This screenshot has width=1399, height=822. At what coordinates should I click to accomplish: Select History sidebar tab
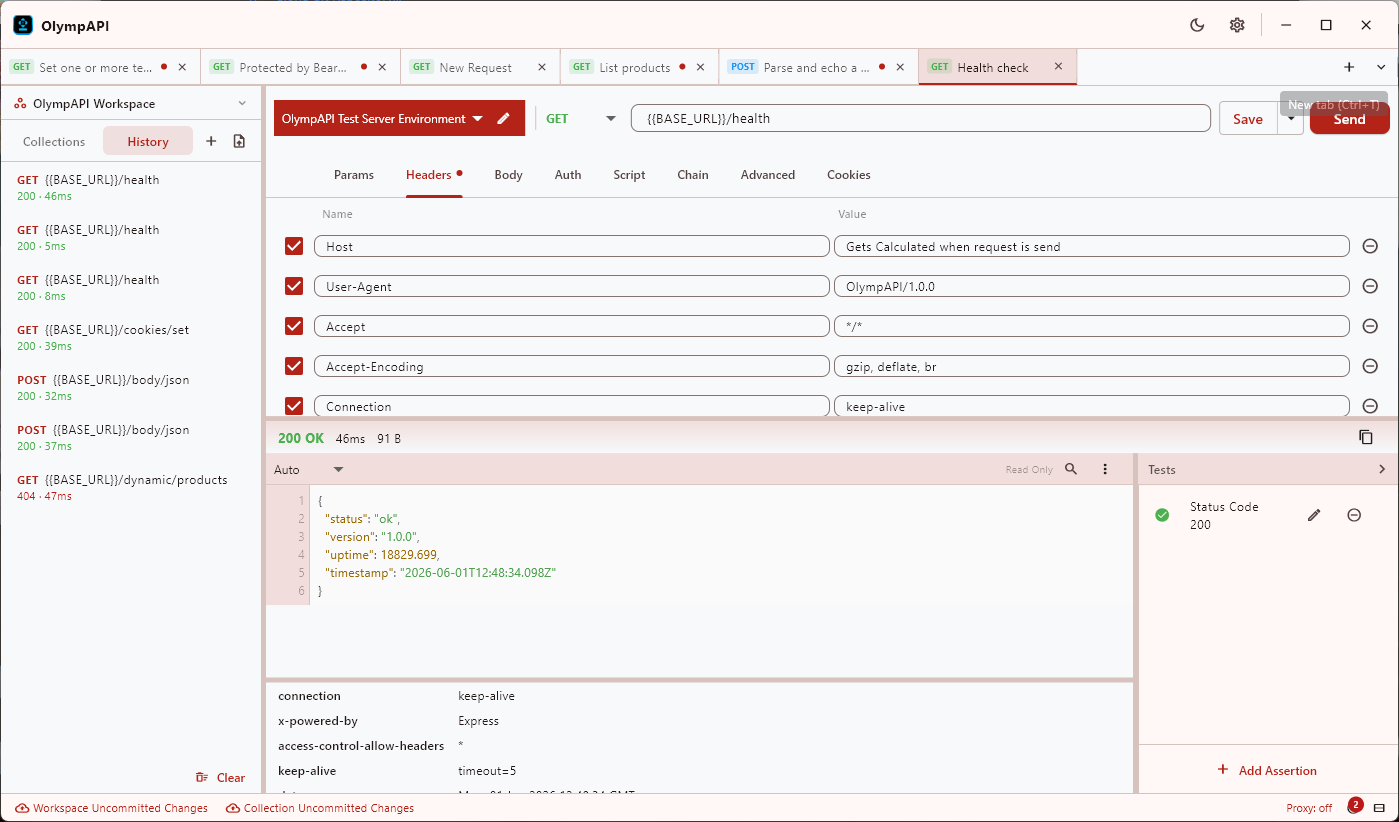[x=148, y=141]
